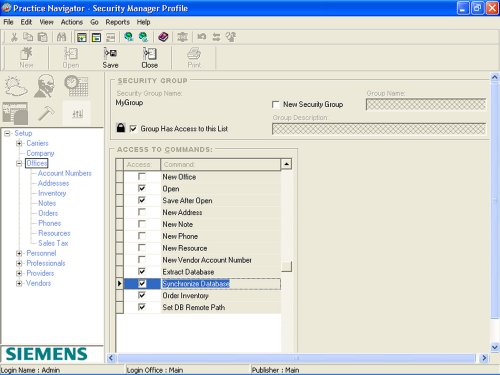Open the slider controls setup module
This screenshot has width=500, height=375.
tap(77, 114)
